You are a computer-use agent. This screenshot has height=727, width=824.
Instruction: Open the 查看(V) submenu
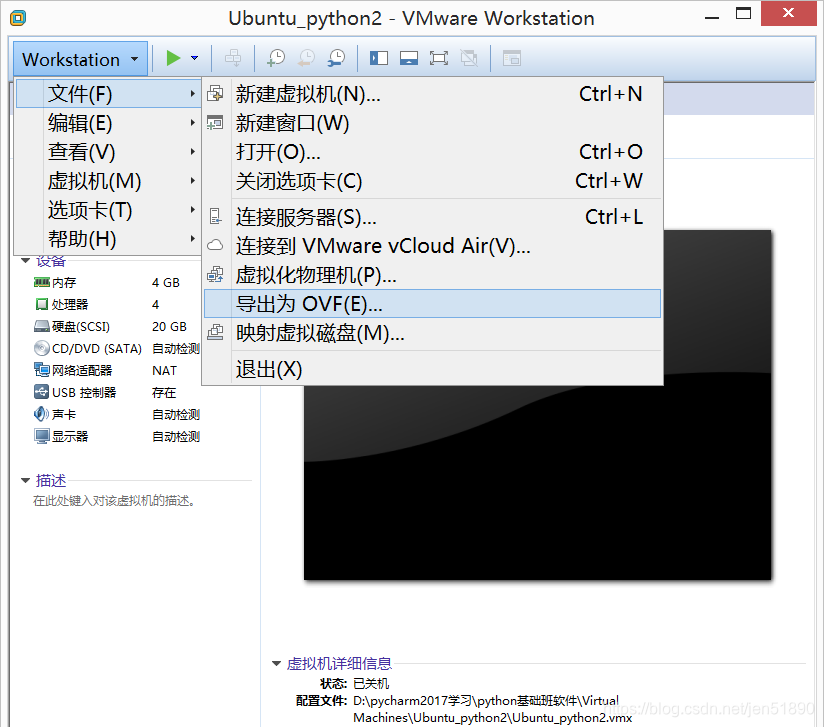[x=108, y=152]
